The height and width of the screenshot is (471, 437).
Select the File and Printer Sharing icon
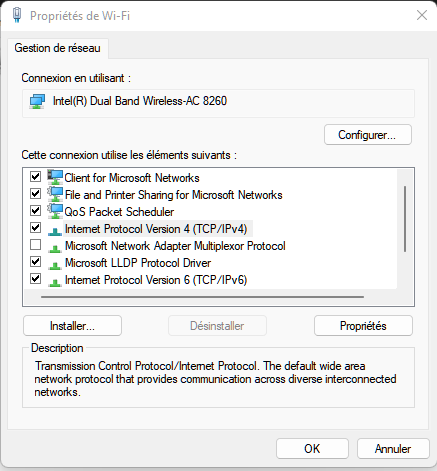[x=55, y=194]
